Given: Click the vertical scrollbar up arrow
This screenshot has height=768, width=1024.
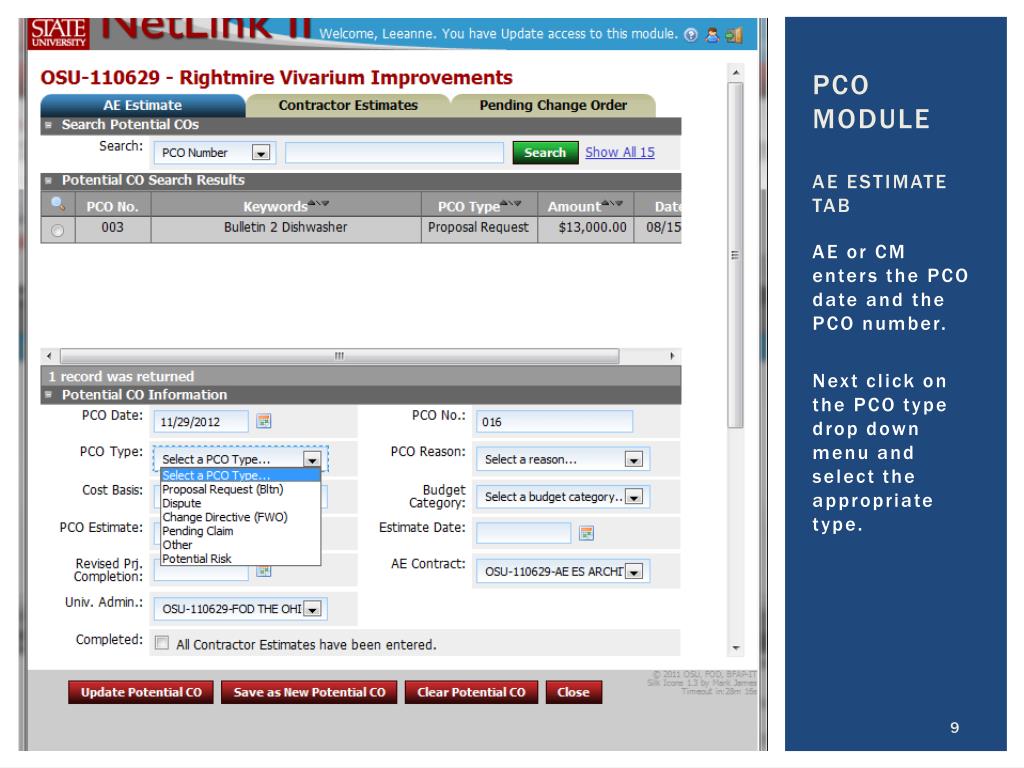Looking at the screenshot, I should point(735,72).
